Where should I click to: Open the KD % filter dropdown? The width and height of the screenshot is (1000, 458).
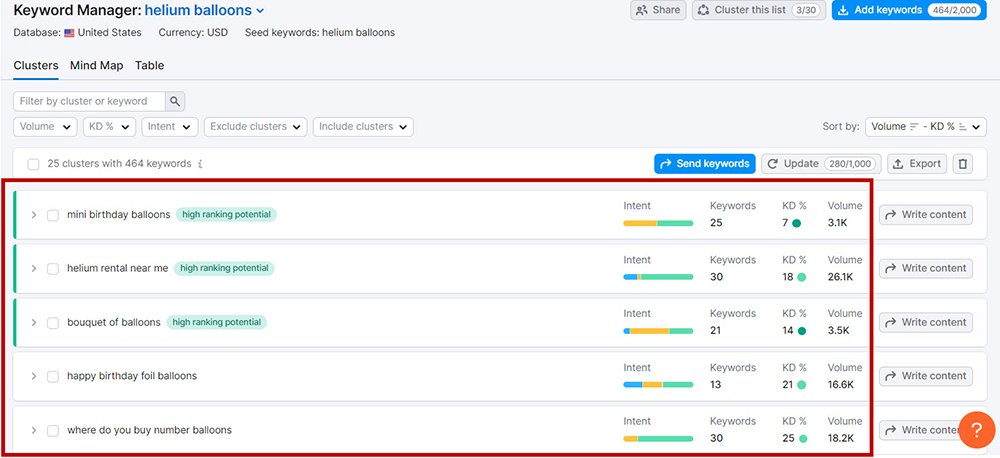pos(109,127)
